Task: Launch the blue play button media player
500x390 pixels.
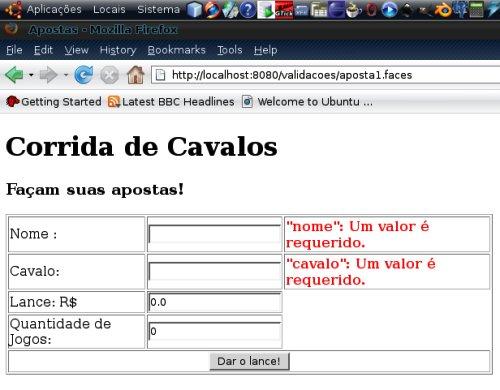Action: [x=389, y=9]
